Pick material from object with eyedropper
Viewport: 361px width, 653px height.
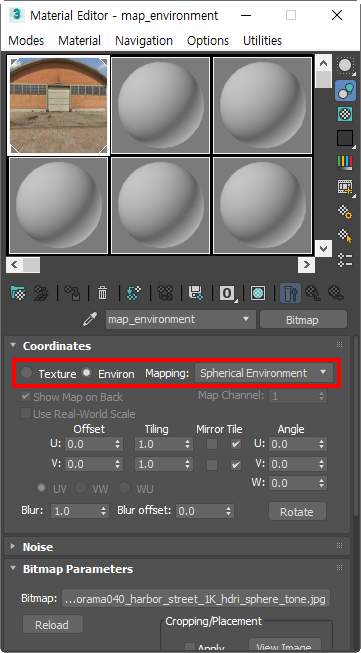coord(90,319)
